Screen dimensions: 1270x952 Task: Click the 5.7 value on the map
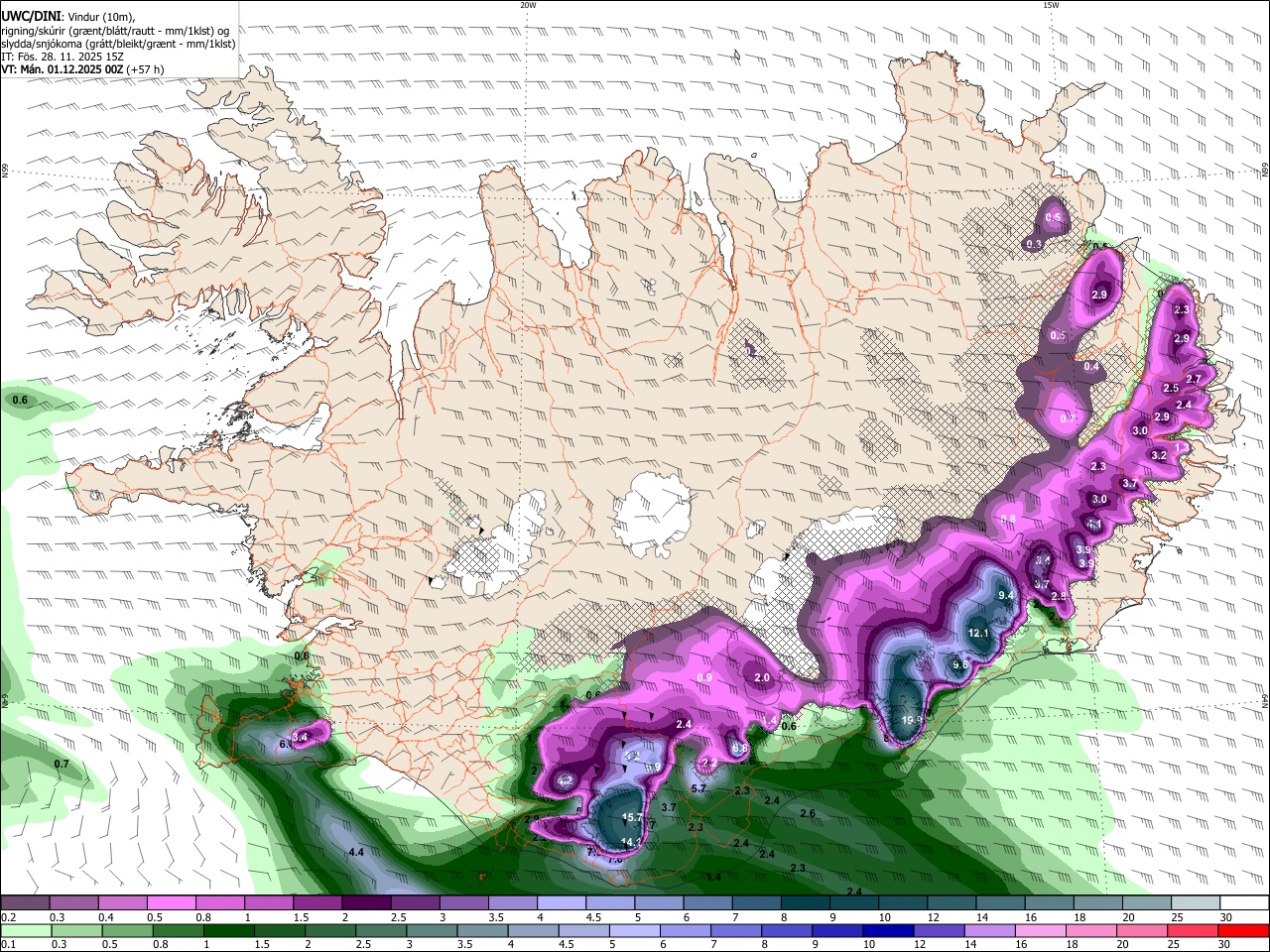point(698,788)
